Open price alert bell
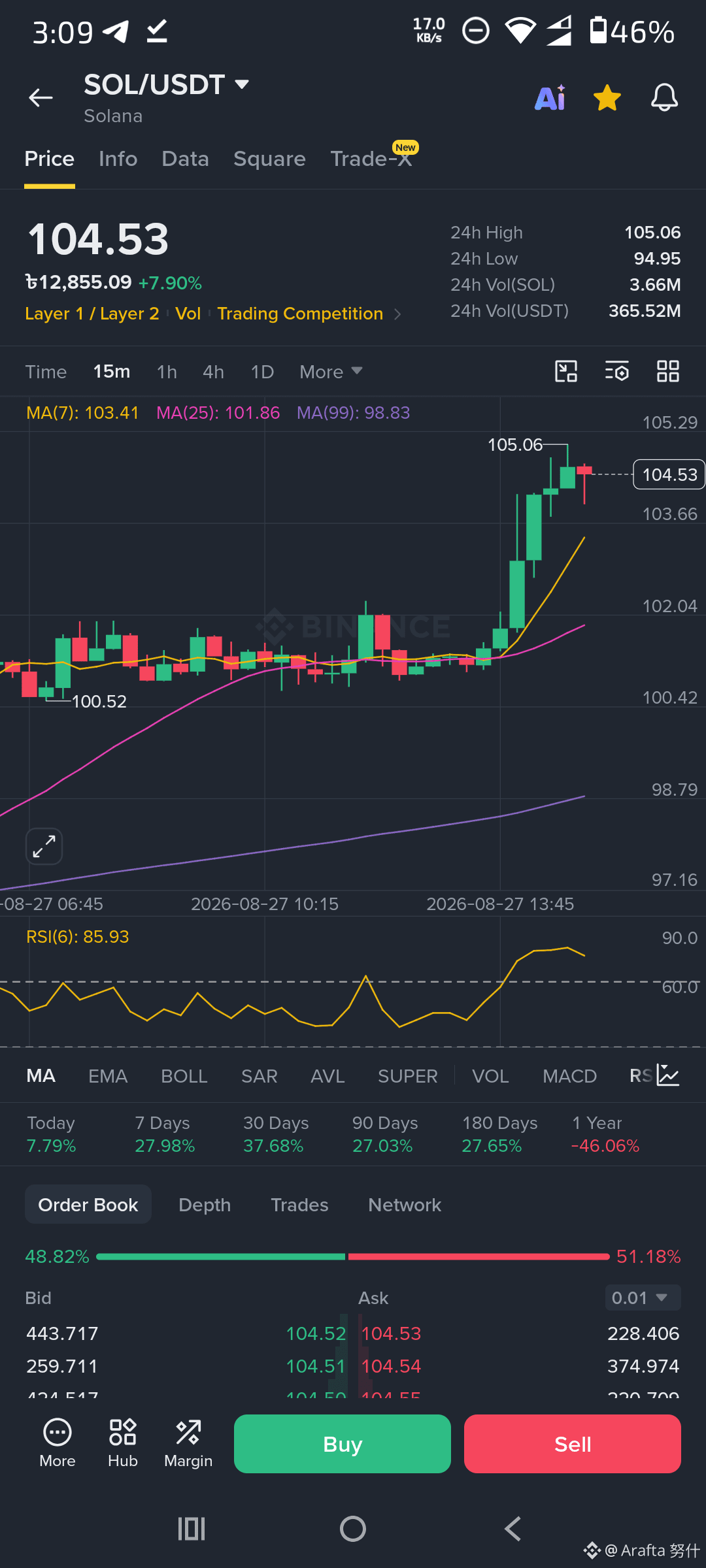Viewport: 706px width, 1568px height. (x=664, y=98)
